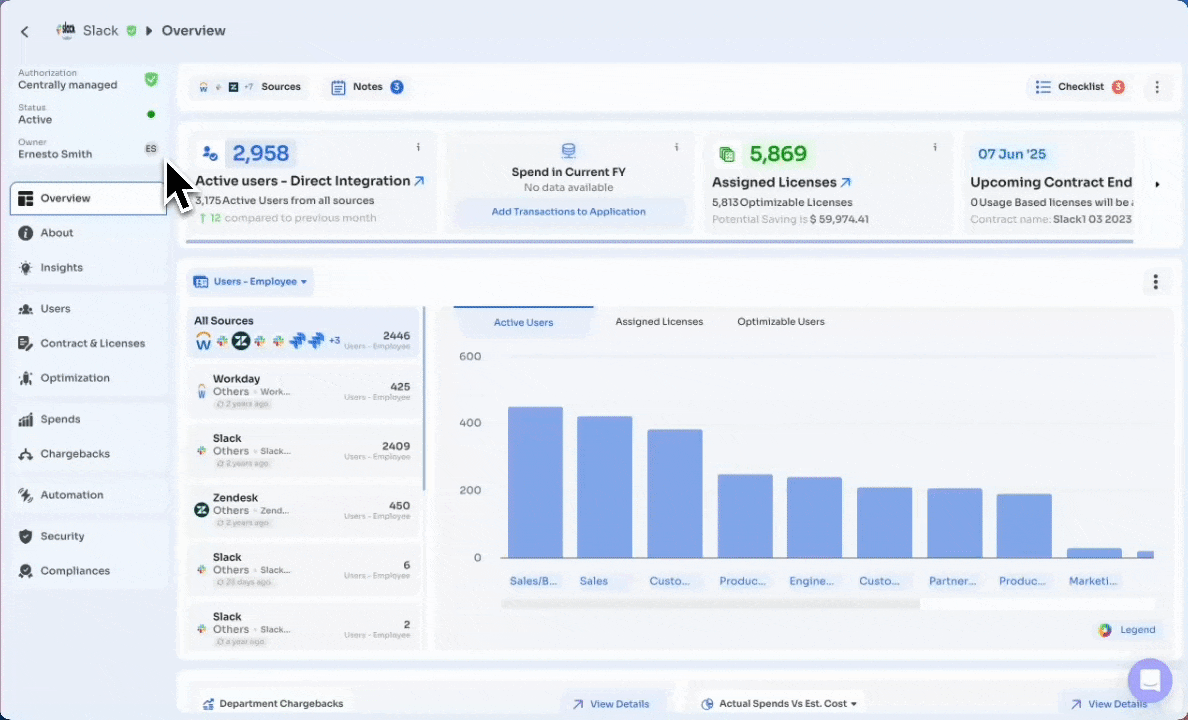Image resolution: width=1188 pixels, height=720 pixels.
Task: Open the Actual Spends Vs Est. Cost dropdown
Action: coord(780,704)
